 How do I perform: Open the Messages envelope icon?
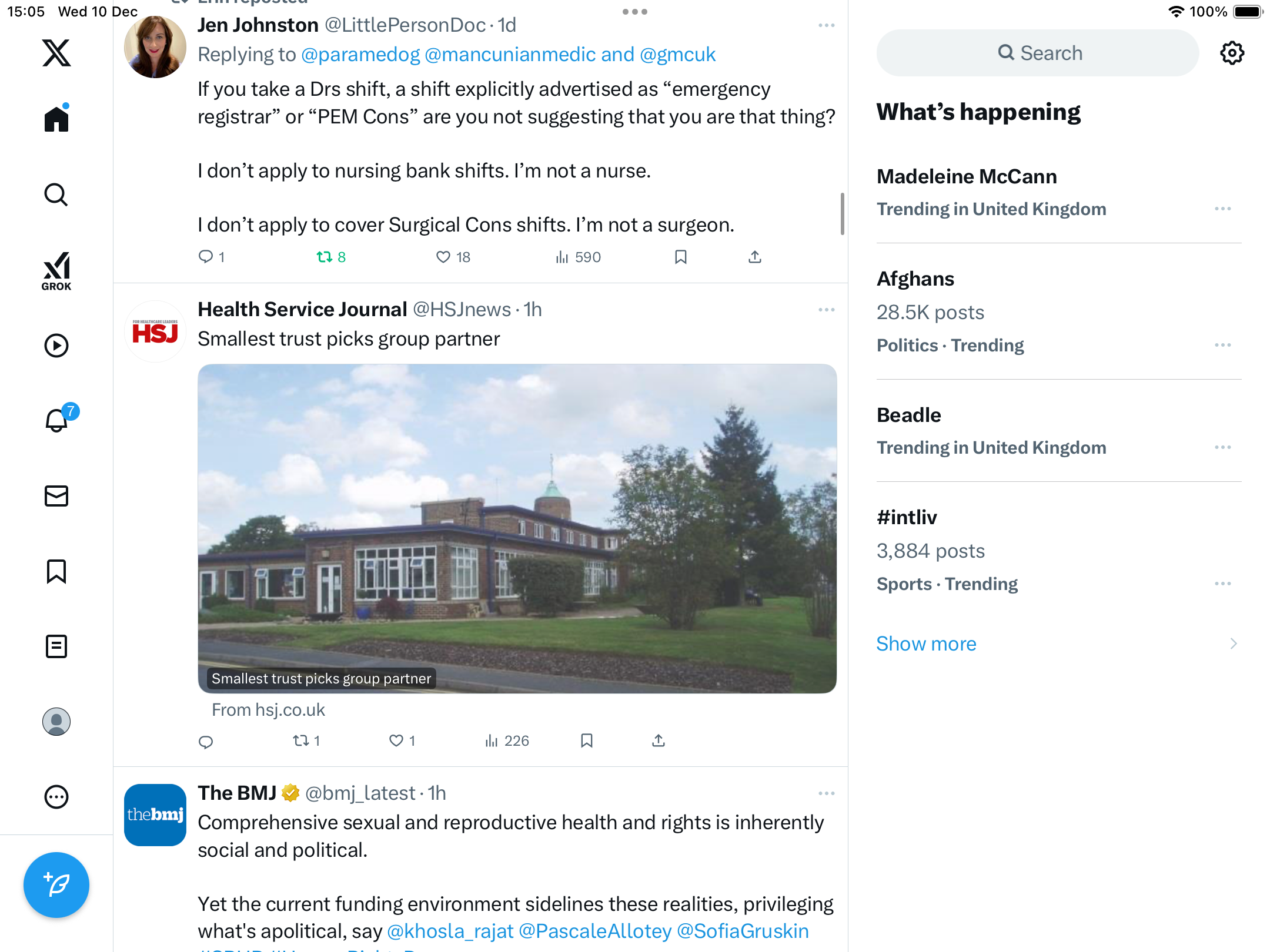[x=56, y=496]
